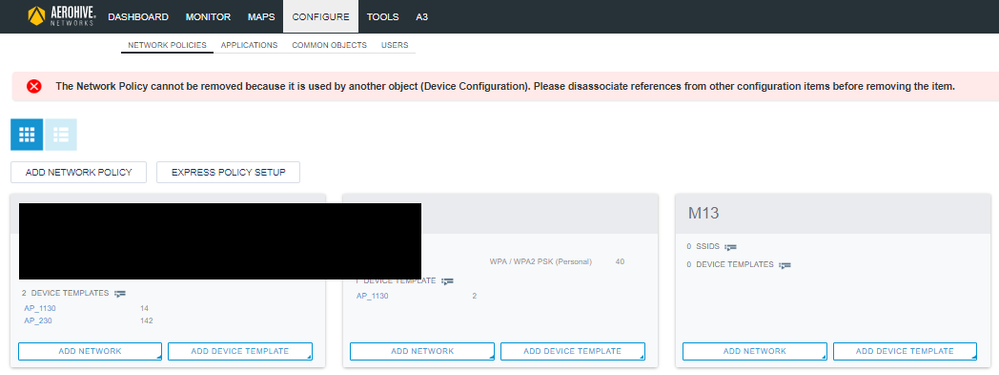Open AP_1130 template in first card

point(40,308)
